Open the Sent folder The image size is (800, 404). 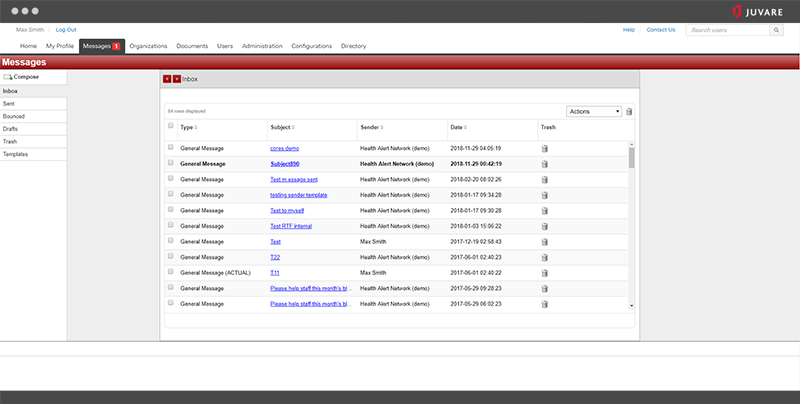(x=33, y=104)
